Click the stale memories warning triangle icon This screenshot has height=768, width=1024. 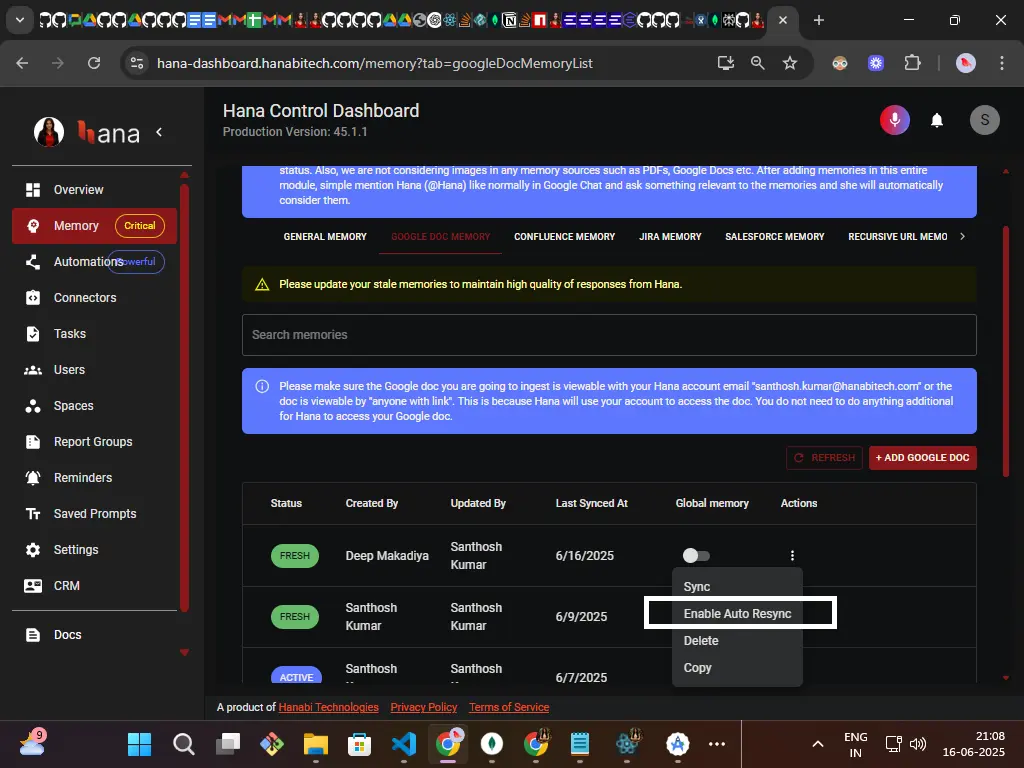(x=263, y=285)
